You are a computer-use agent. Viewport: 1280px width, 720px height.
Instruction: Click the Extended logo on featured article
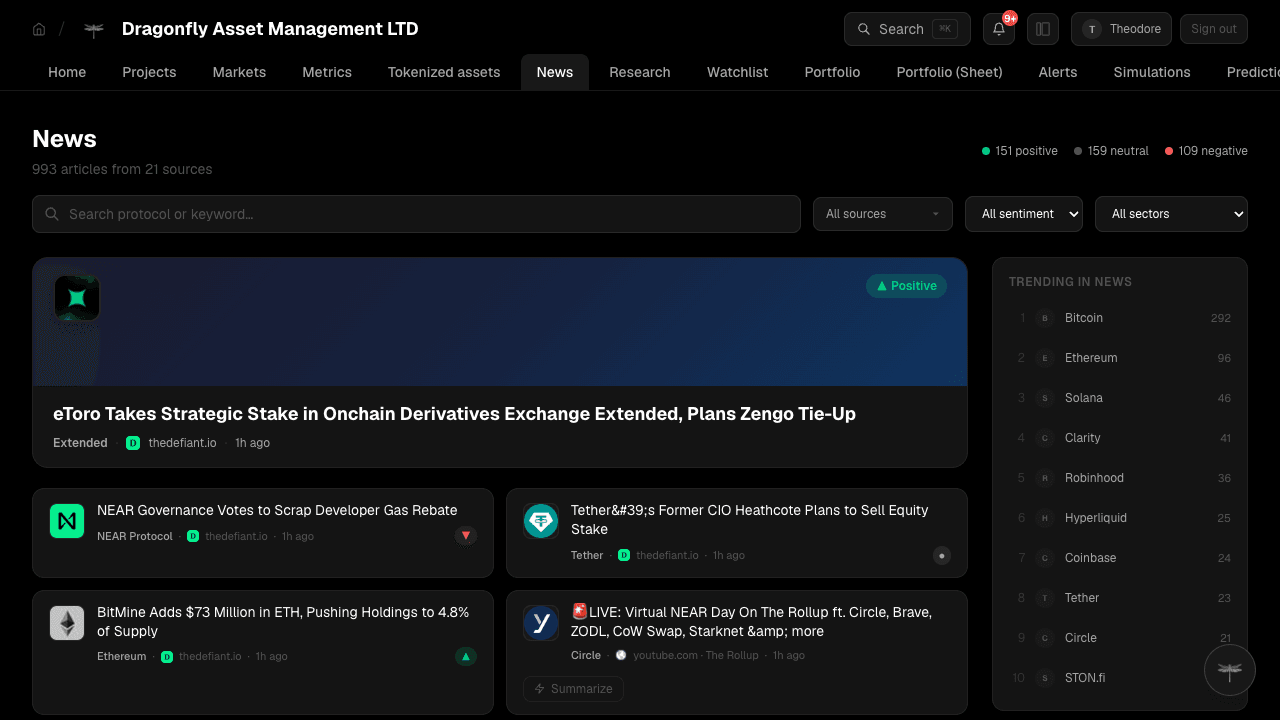coord(77,298)
